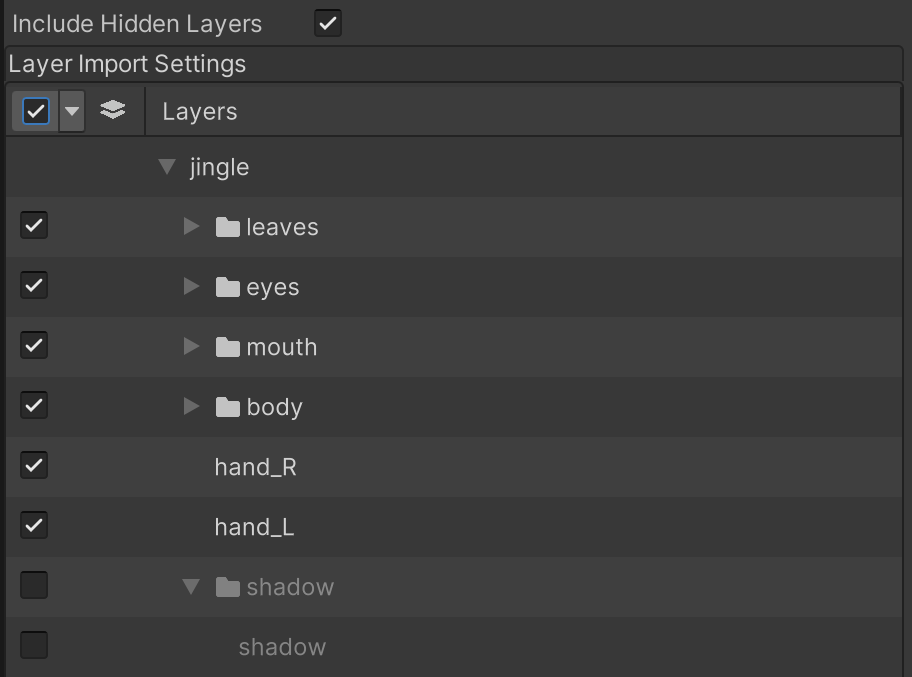Viewport: 912px width, 677px height.
Task: Click the Layers column header
Action: [200, 111]
